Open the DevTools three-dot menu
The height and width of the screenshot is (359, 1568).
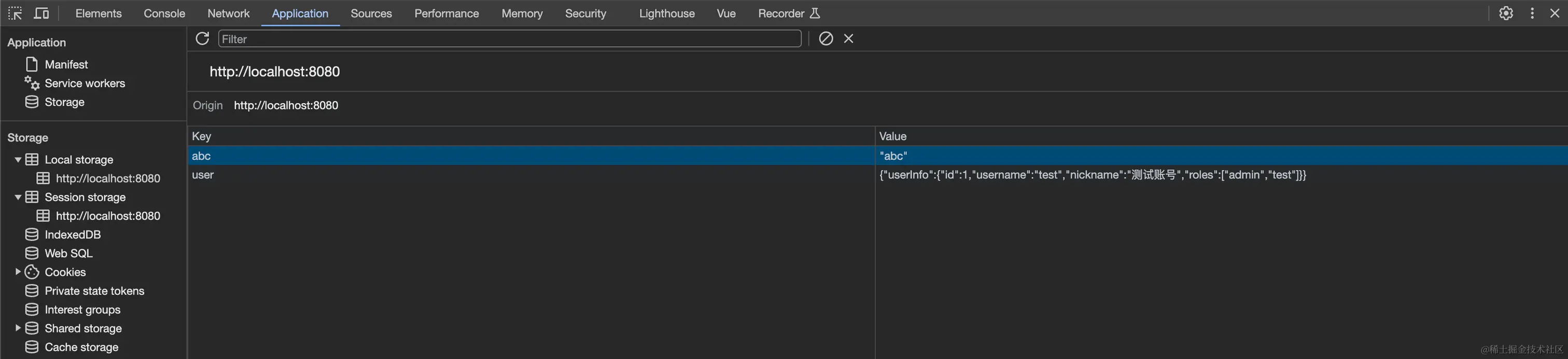click(1532, 13)
